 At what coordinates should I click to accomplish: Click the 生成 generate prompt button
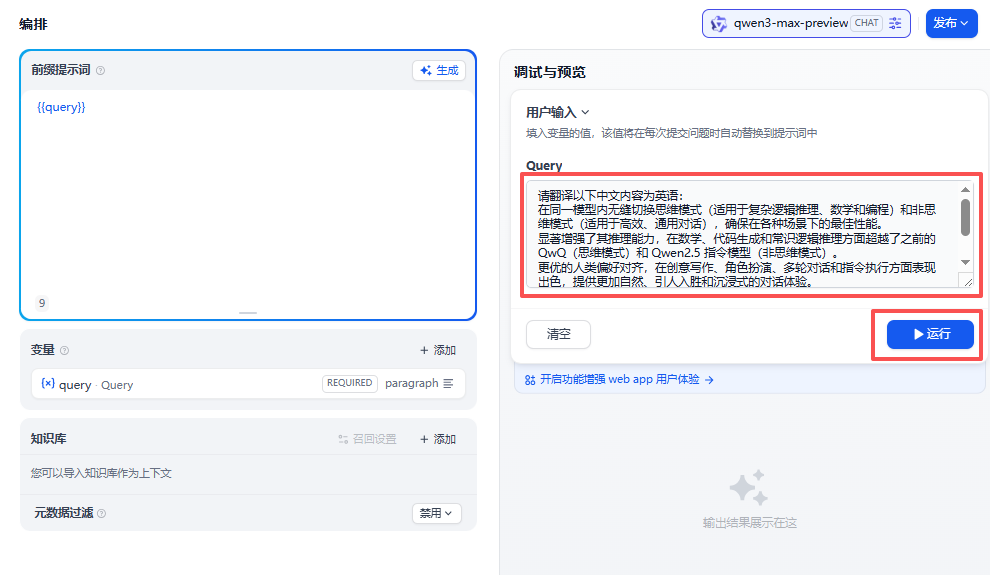tap(439, 70)
